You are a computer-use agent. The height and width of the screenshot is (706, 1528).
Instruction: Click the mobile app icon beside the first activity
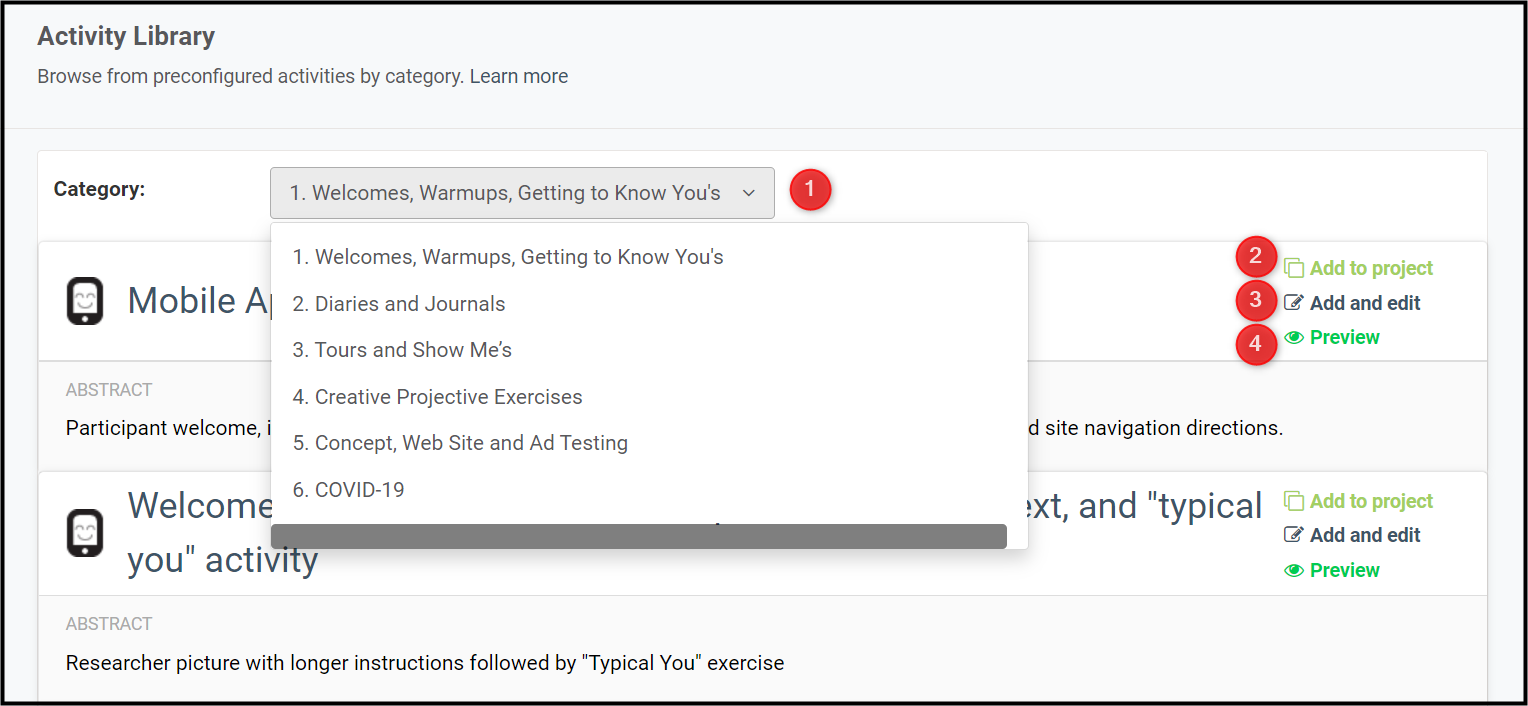(85, 301)
